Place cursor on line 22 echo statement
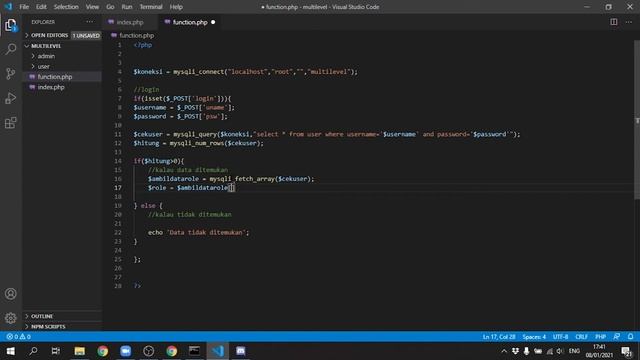 coord(198,232)
